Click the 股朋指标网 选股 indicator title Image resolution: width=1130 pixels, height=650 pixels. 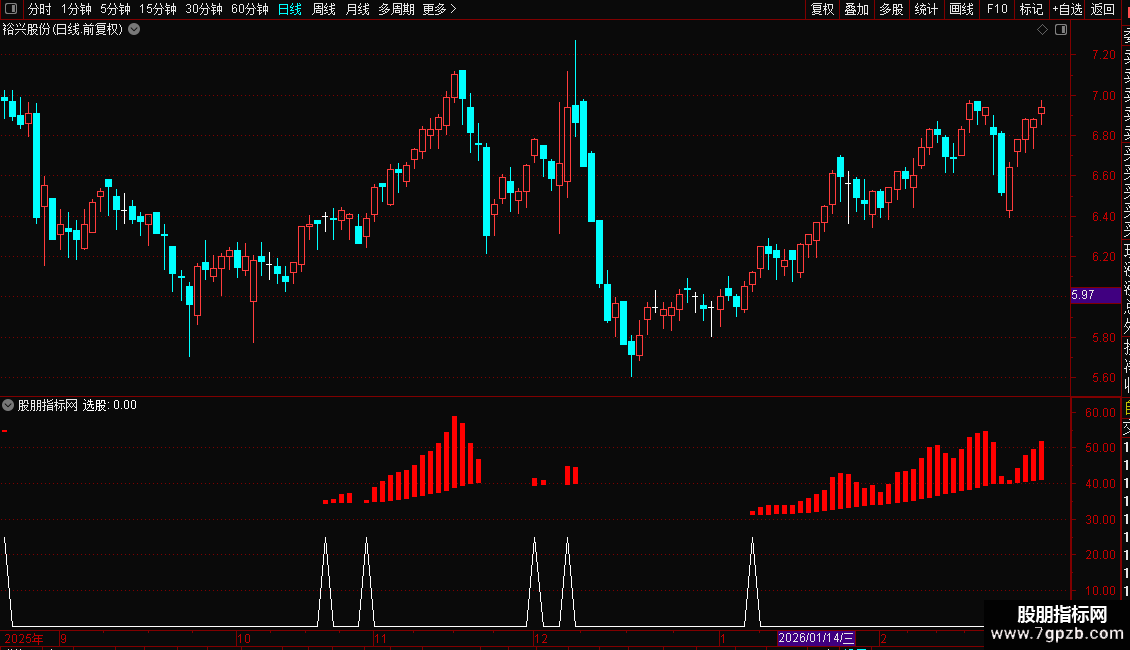coord(77,405)
